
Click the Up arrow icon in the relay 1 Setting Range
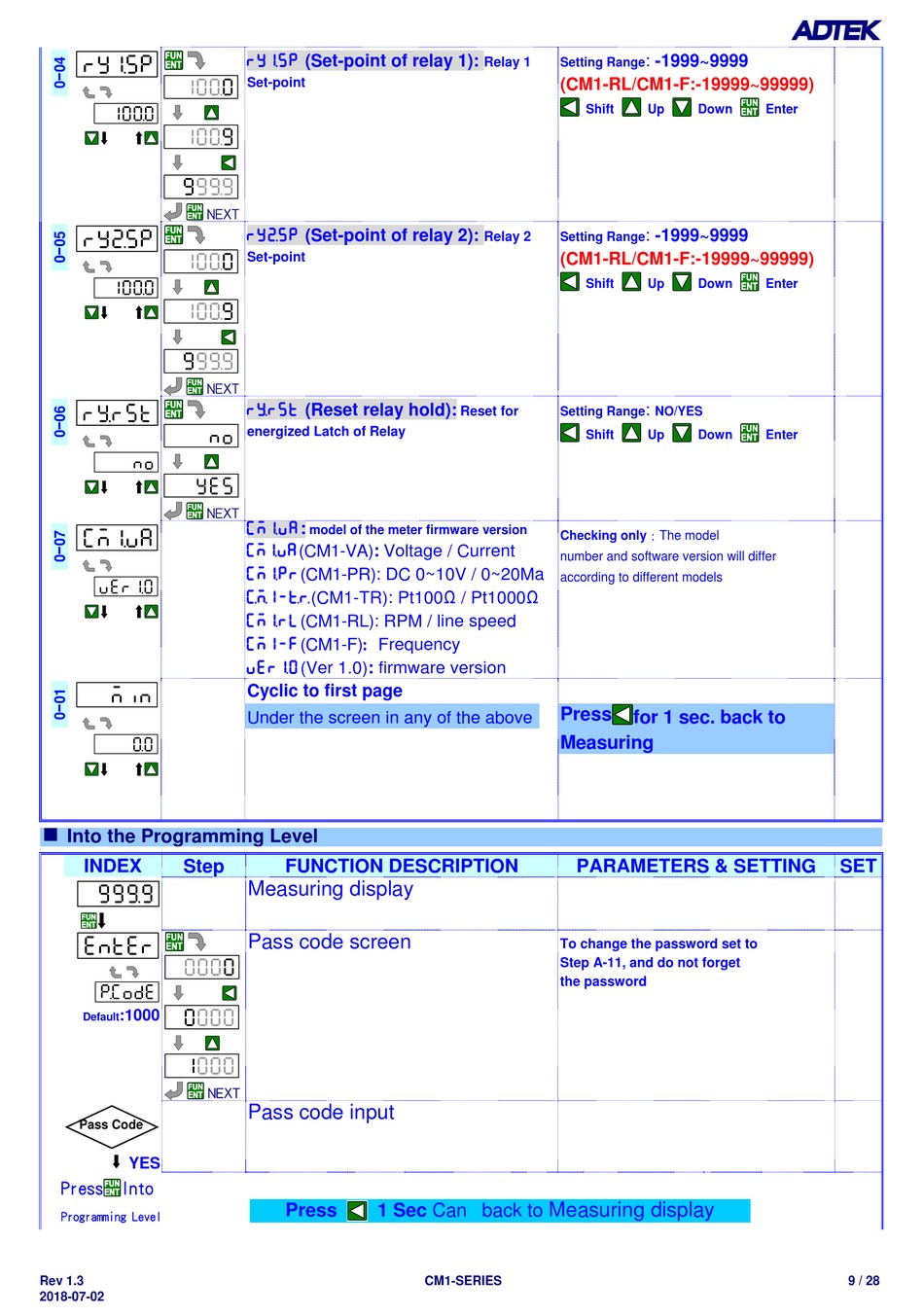coord(631,107)
